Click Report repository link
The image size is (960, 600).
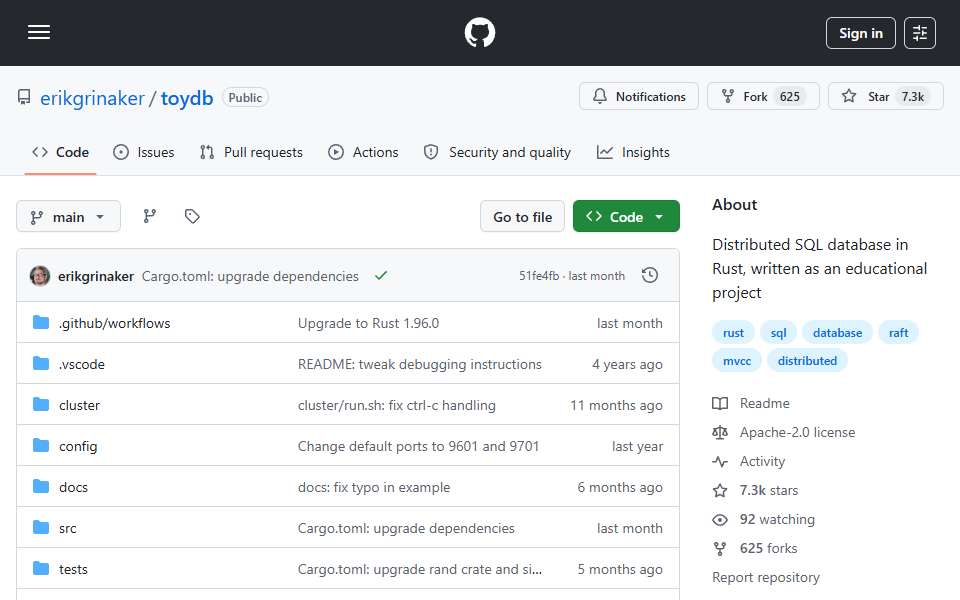[x=765, y=577]
